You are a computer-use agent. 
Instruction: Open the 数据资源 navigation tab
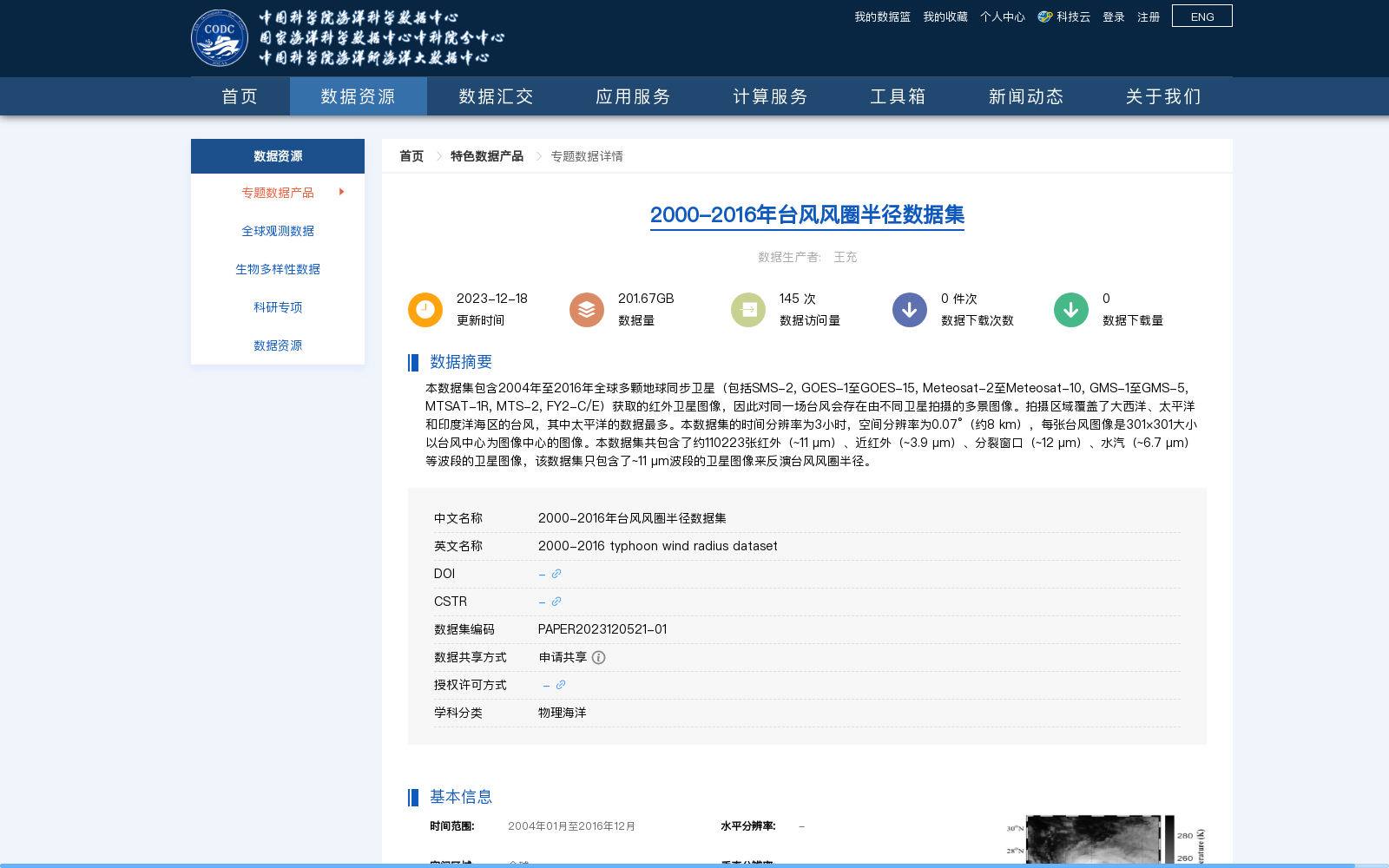[359, 96]
